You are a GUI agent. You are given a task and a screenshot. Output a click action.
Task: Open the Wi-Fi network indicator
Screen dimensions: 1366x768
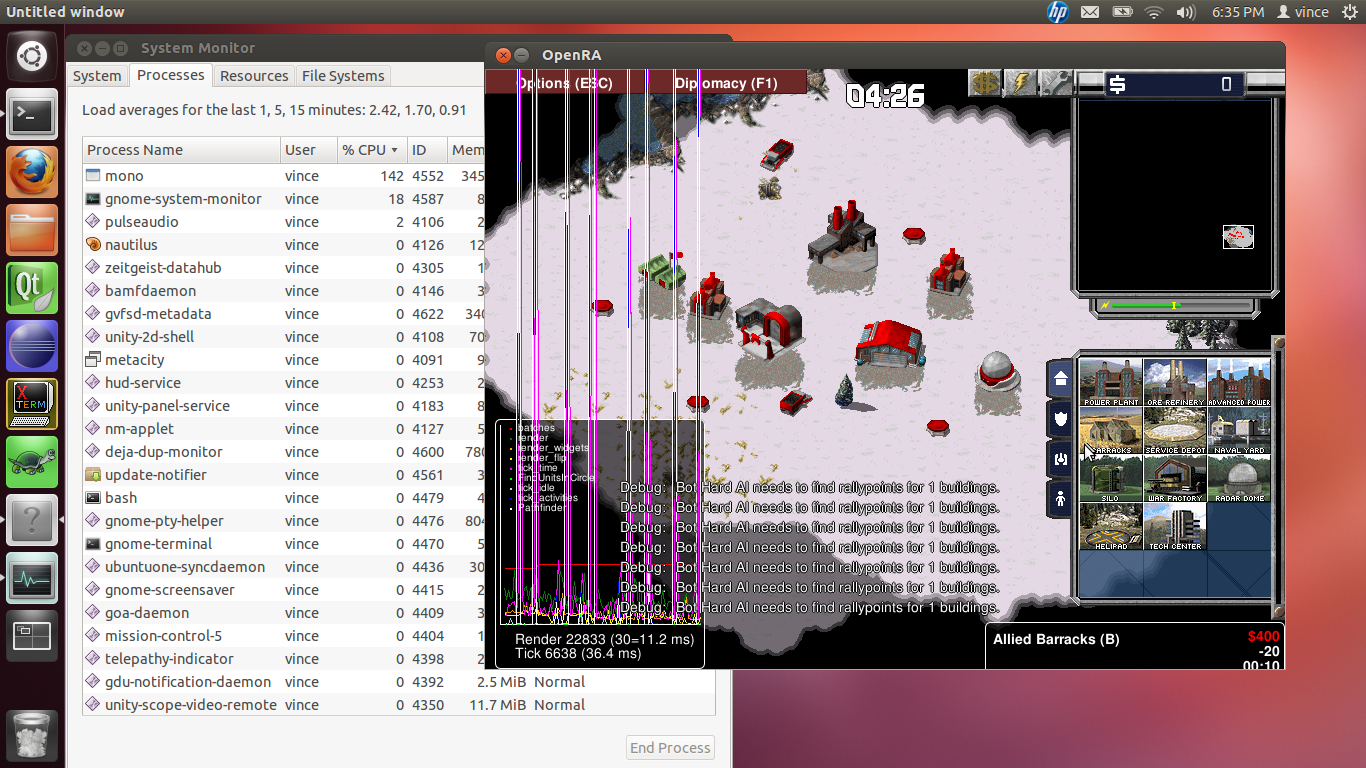click(x=1154, y=12)
